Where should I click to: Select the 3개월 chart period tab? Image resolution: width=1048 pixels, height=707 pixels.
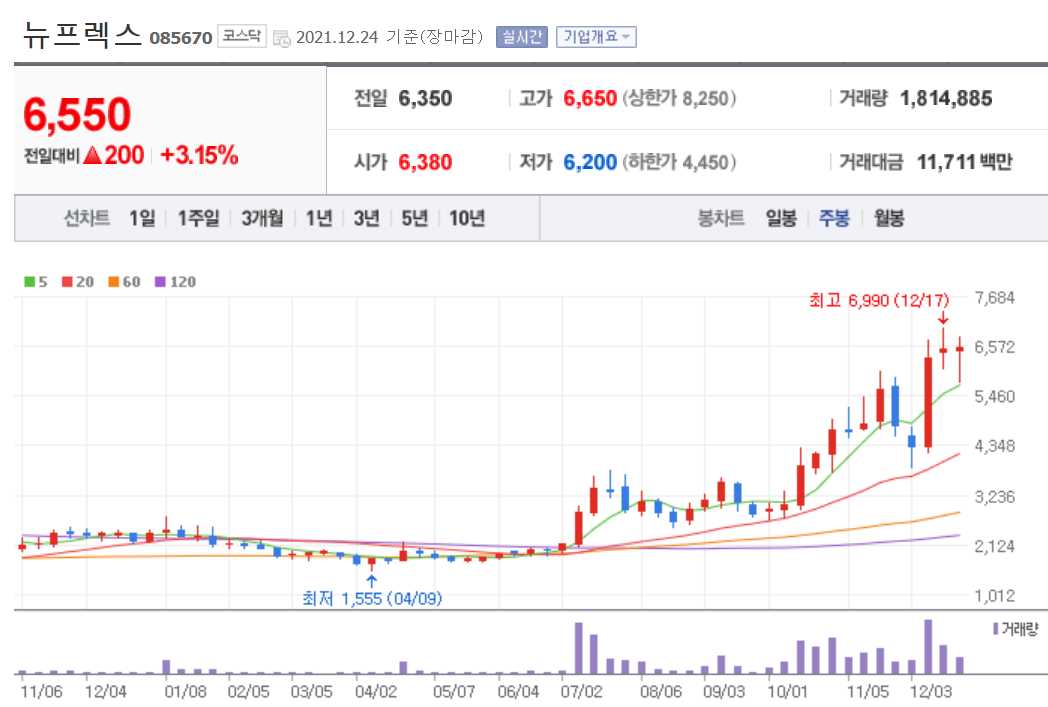pos(260,218)
